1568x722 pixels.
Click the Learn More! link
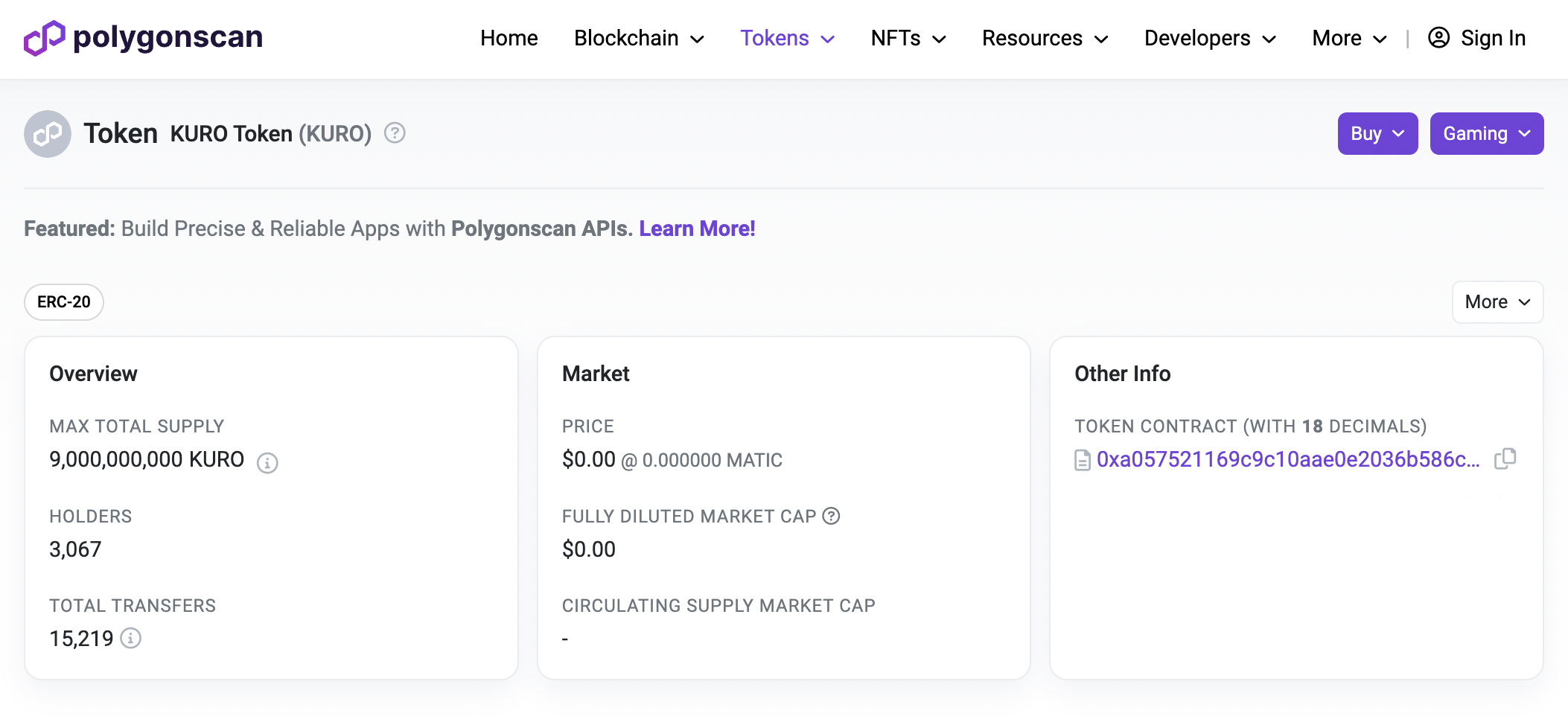point(697,229)
